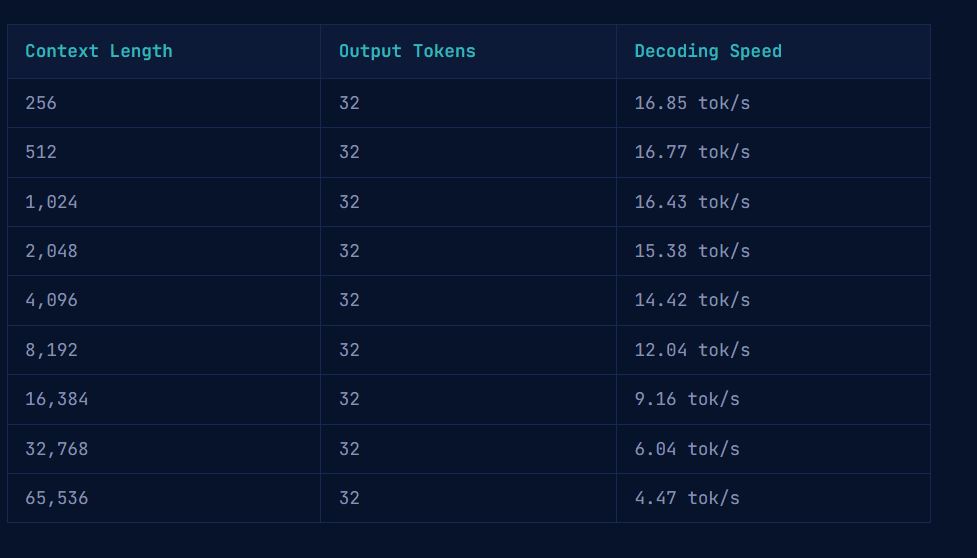This screenshot has height=558, width=977.
Task: Select the 9.16 tok/s speed cell
Action: point(687,399)
